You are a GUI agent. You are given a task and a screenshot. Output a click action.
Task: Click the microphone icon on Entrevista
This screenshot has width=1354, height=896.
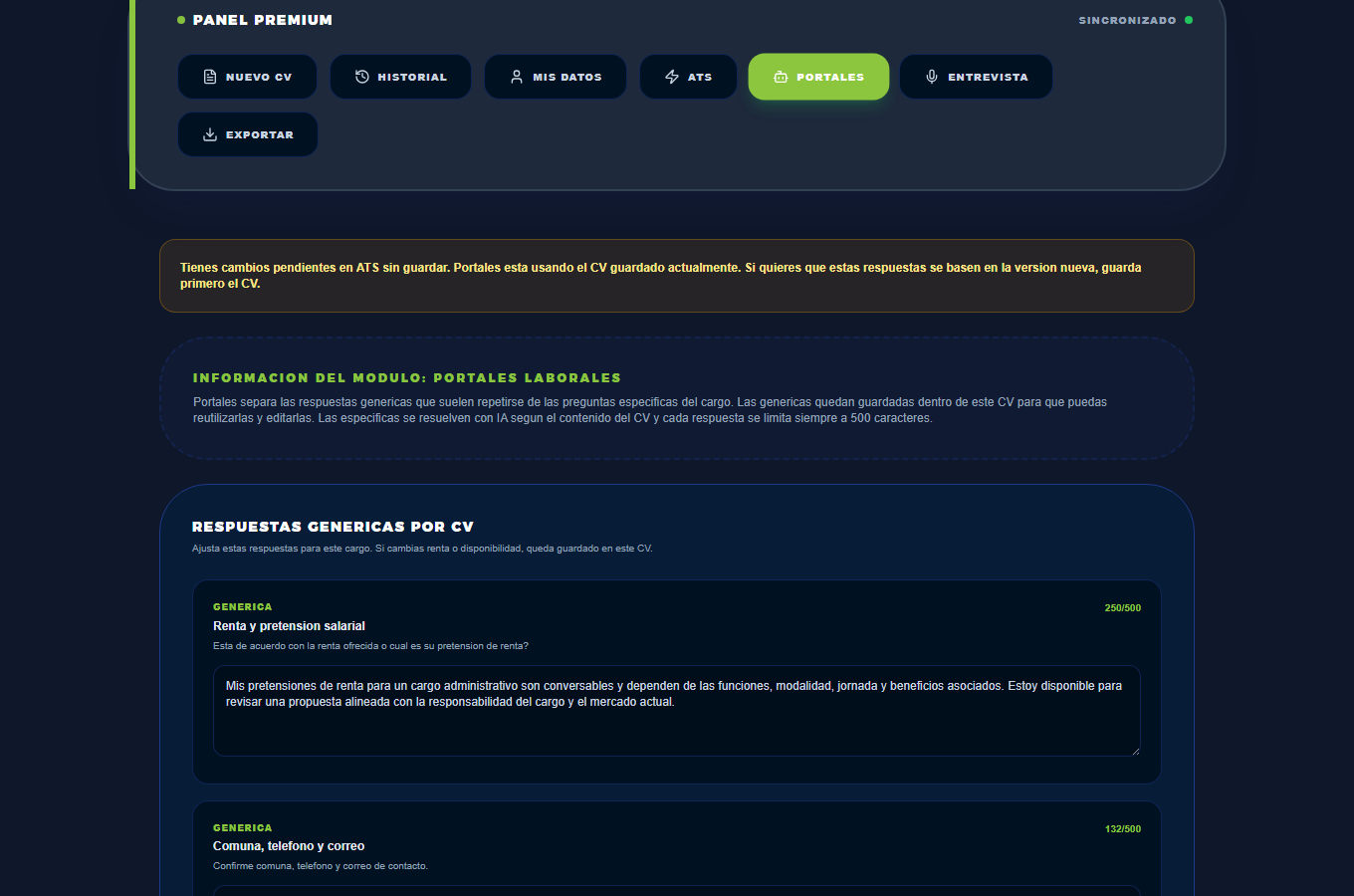(x=932, y=77)
